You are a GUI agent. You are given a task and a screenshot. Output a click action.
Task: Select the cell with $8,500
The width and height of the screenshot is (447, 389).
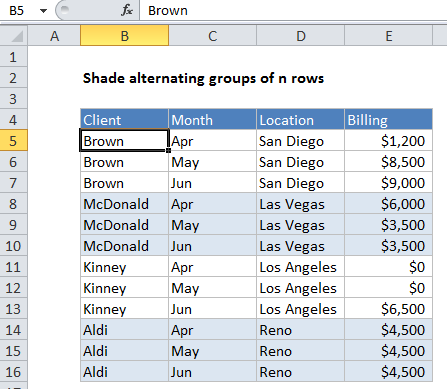pyautogui.click(x=388, y=162)
